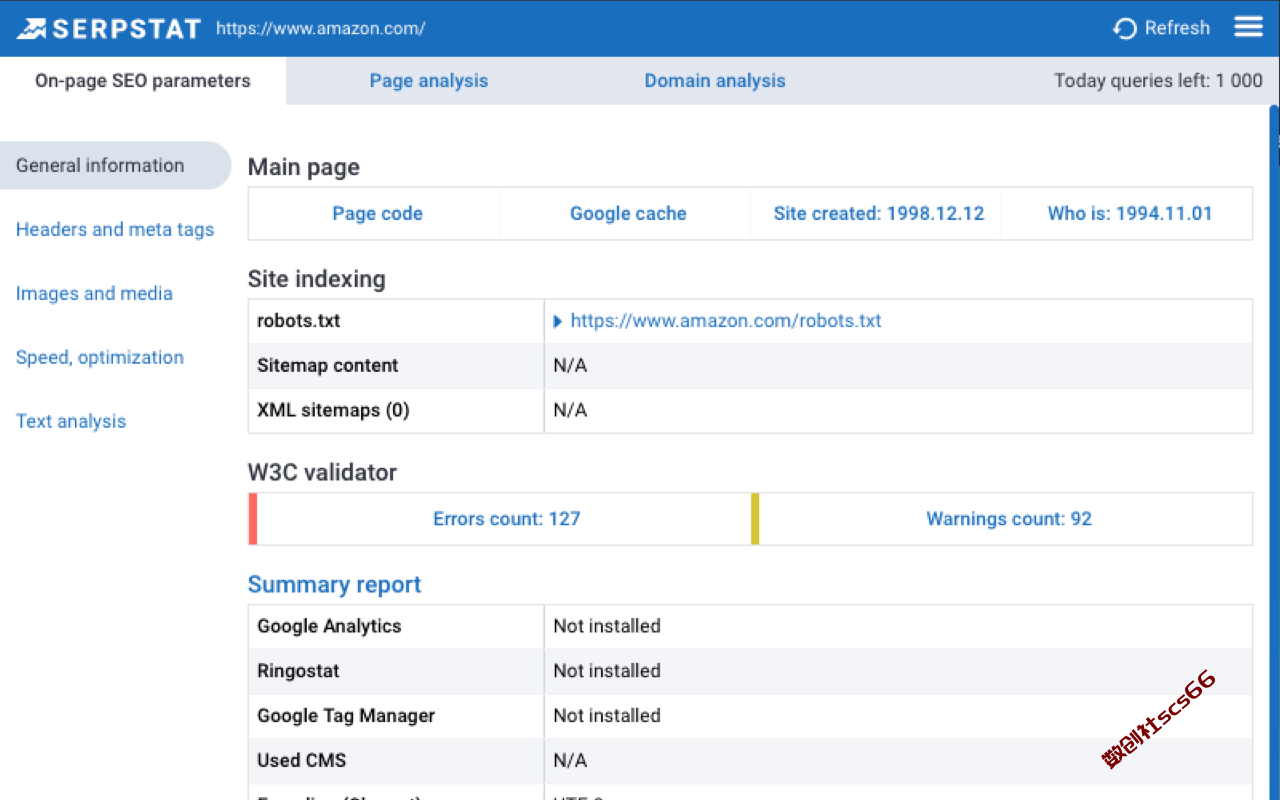Screen dimensions: 1280x800
Task: Open the hamburger menu
Action: [1249, 27]
